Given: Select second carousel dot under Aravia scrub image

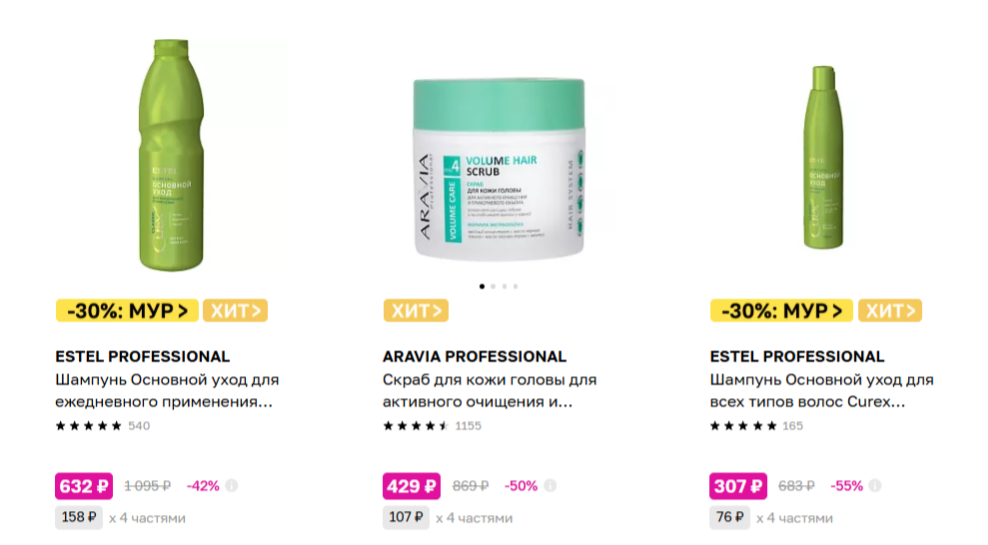Looking at the screenshot, I should point(493,287).
